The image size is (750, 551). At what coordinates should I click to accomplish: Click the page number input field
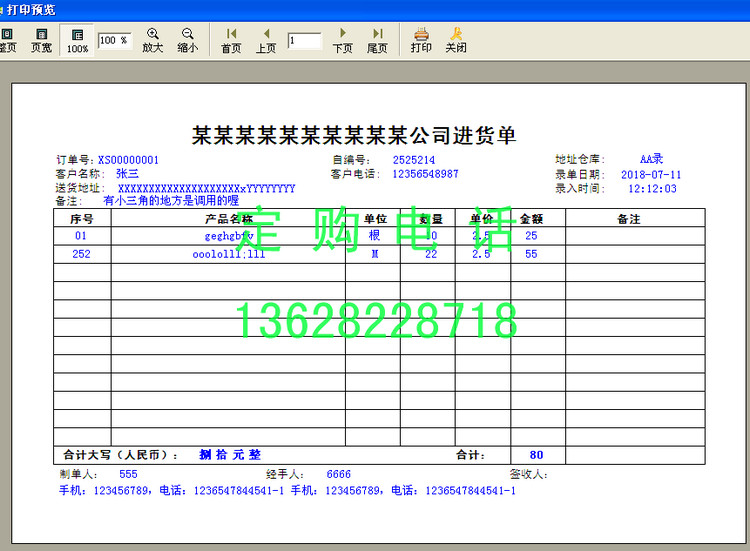pos(304,41)
